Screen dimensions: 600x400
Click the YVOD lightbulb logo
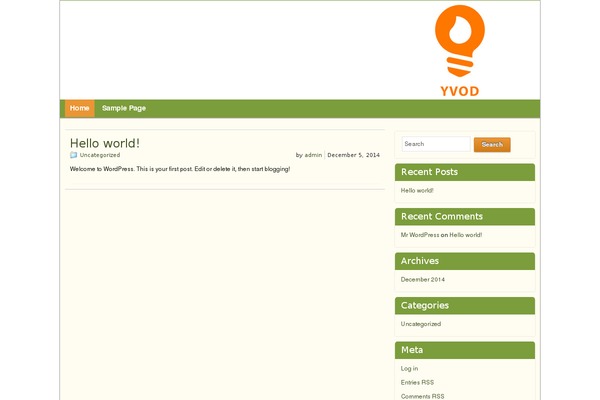tap(458, 50)
